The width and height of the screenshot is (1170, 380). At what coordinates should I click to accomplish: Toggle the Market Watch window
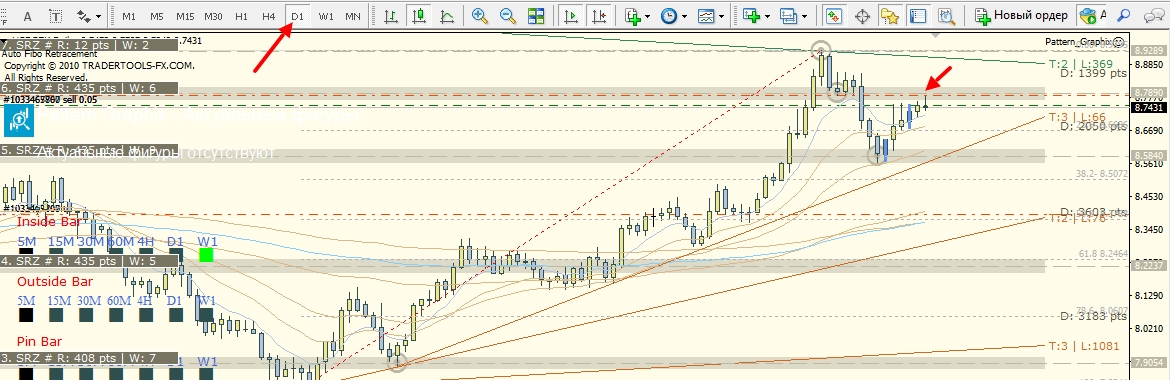833,15
